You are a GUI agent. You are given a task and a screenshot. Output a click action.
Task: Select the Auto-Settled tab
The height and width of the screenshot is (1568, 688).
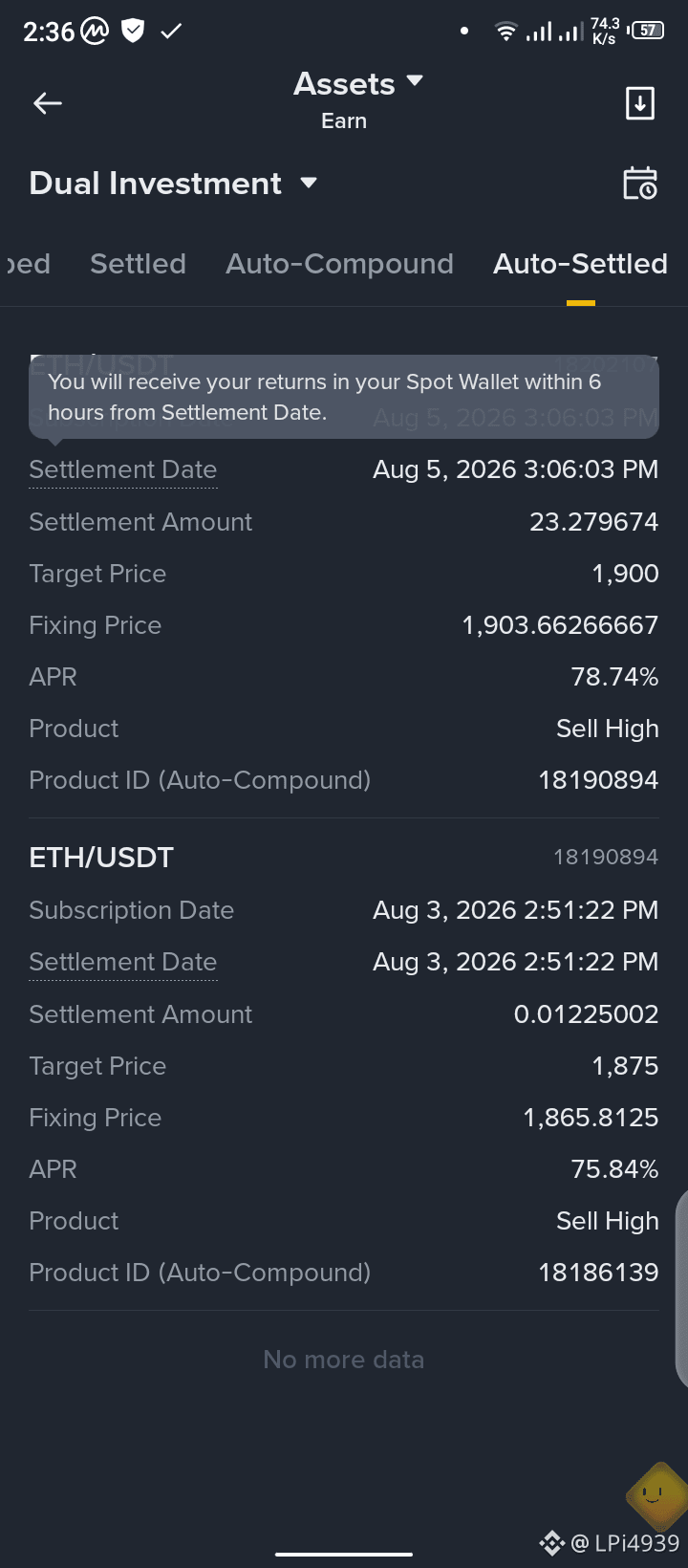tap(580, 264)
